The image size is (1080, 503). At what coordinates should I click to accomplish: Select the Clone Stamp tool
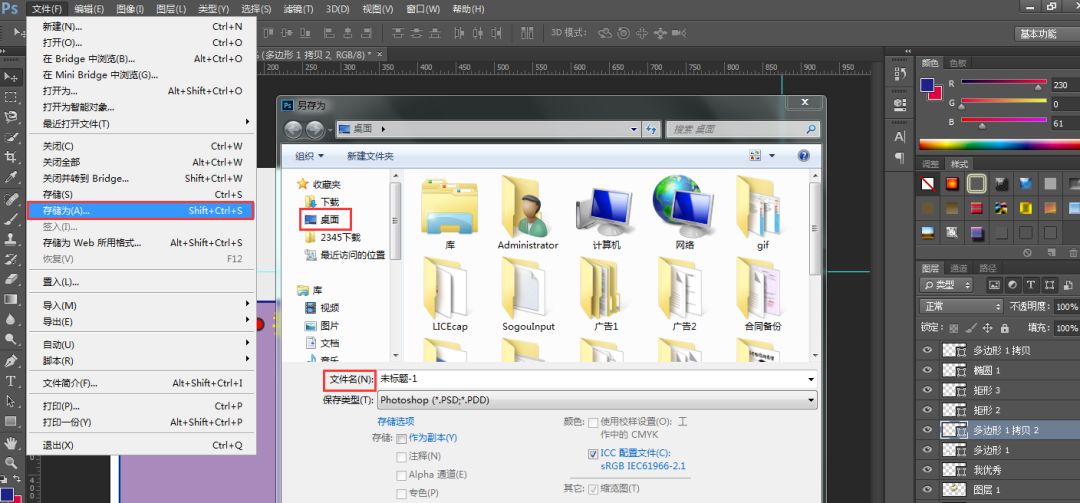point(11,239)
